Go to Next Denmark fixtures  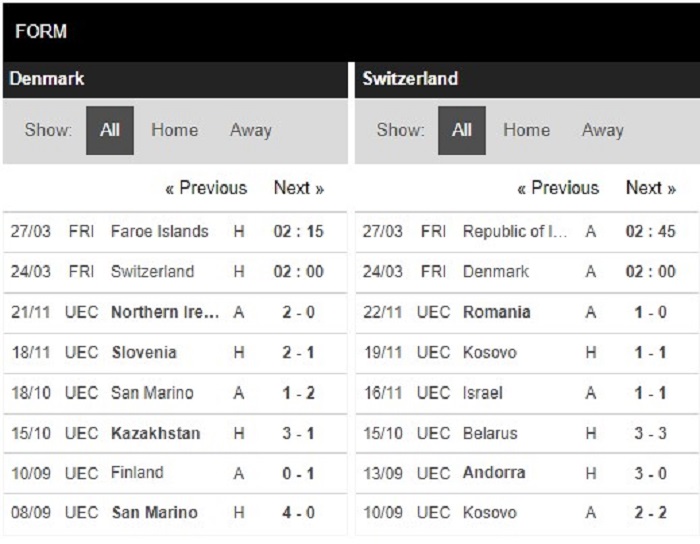point(299,188)
